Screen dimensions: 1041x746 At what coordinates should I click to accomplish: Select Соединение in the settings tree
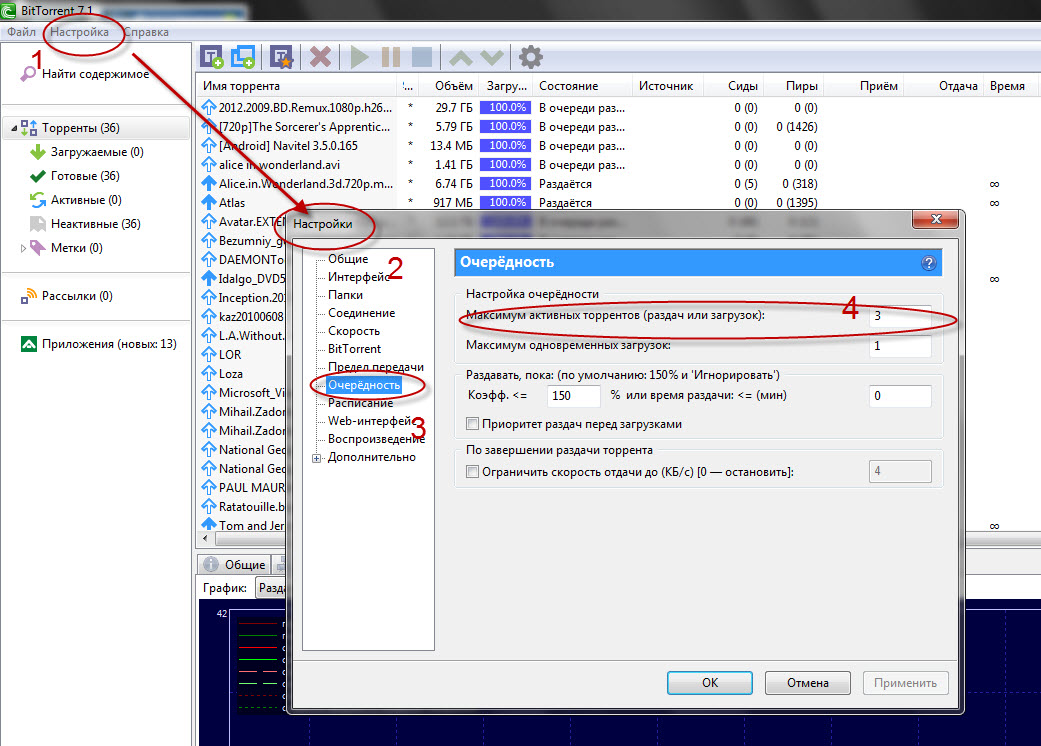click(x=361, y=313)
